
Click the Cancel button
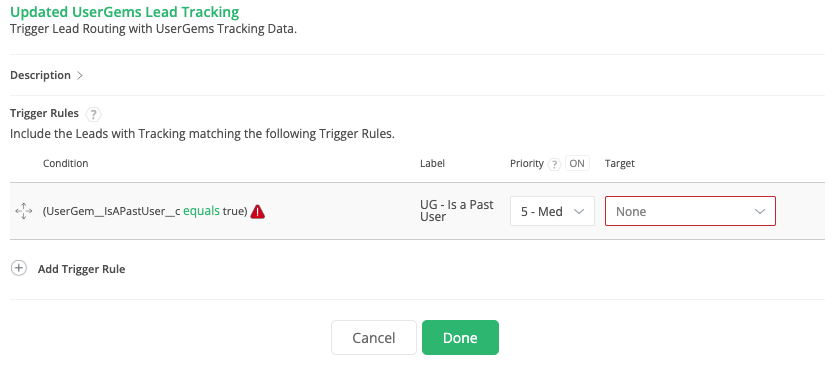(374, 338)
